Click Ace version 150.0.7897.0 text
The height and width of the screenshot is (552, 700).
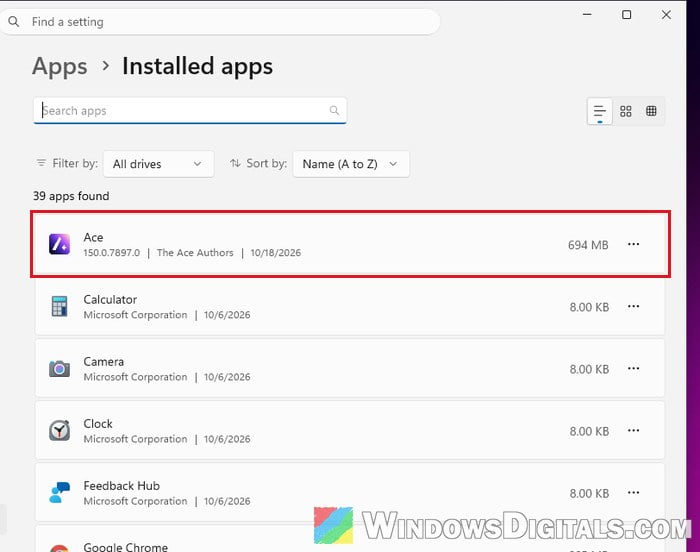(x=112, y=253)
